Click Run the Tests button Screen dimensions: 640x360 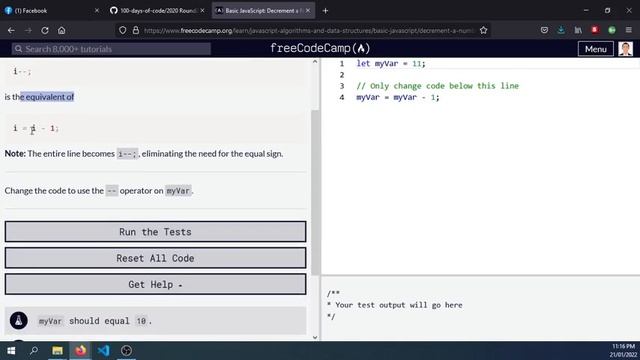pyautogui.click(x=156, y=232)
